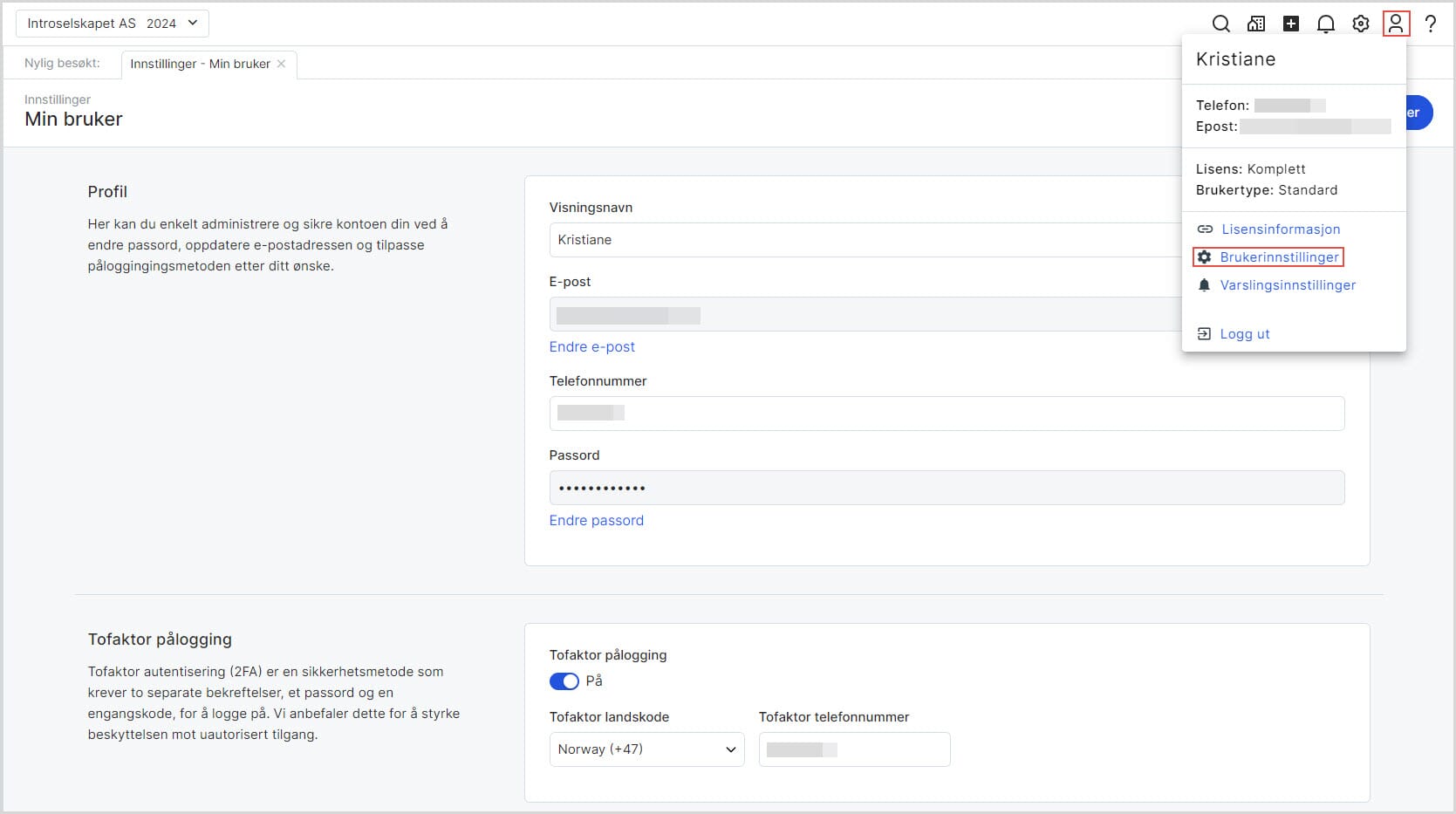Open the help question mark icon
The height and width of the screenshot is (814, 1456).
(x=1431, y=24)
